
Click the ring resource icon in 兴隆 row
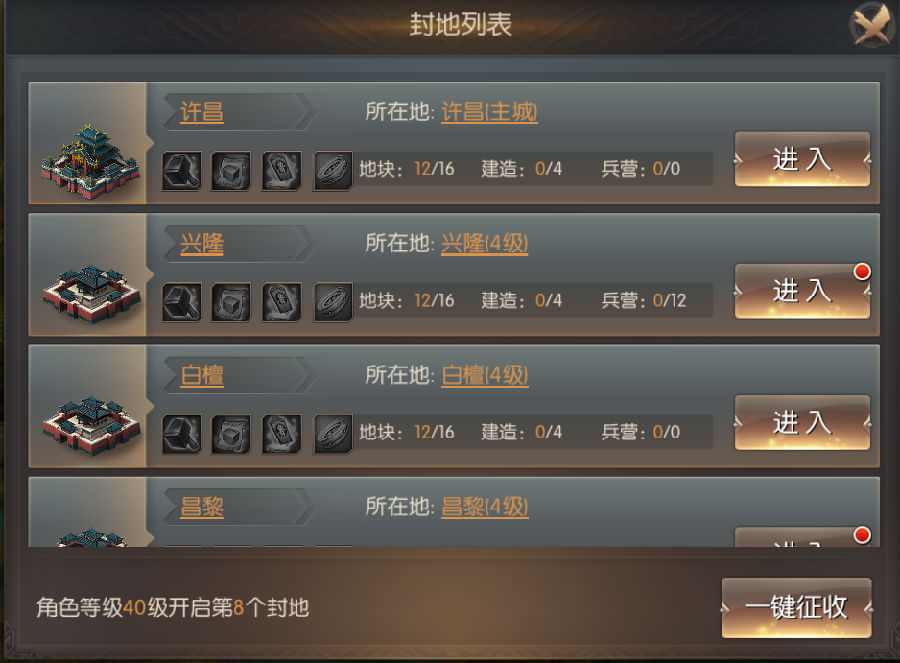tap(332, 303)
